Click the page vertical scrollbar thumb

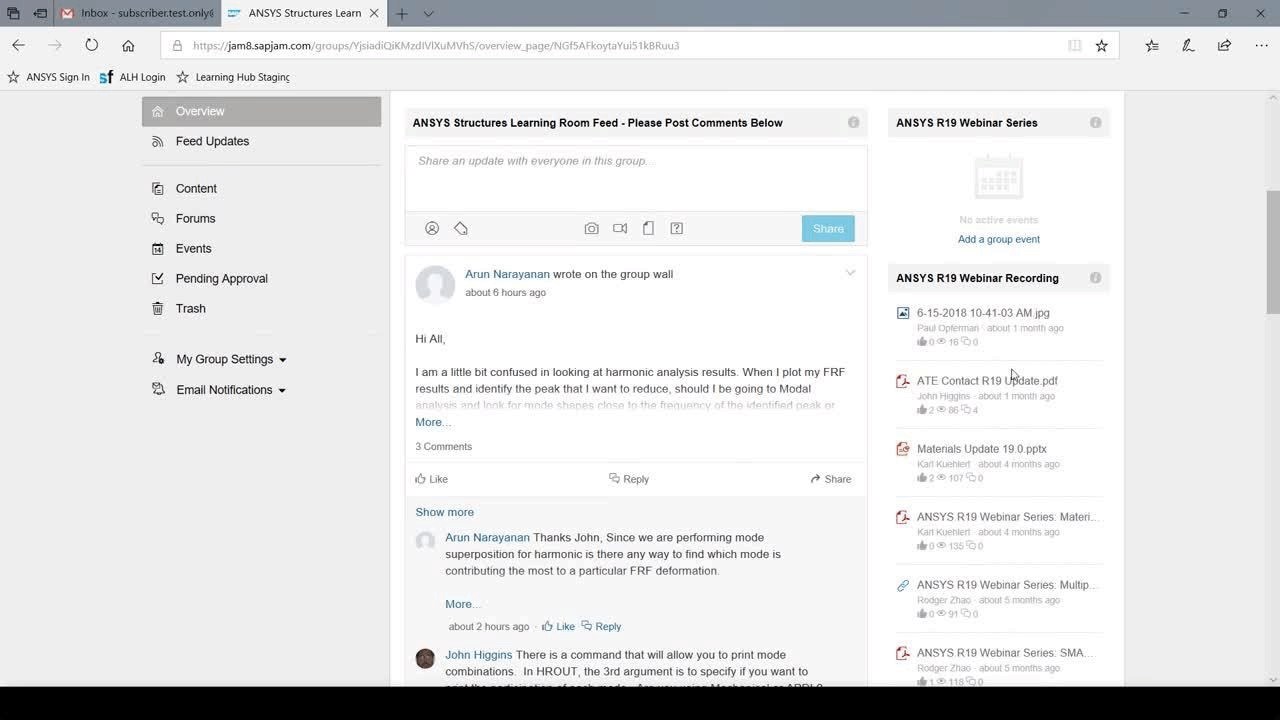1273,250
